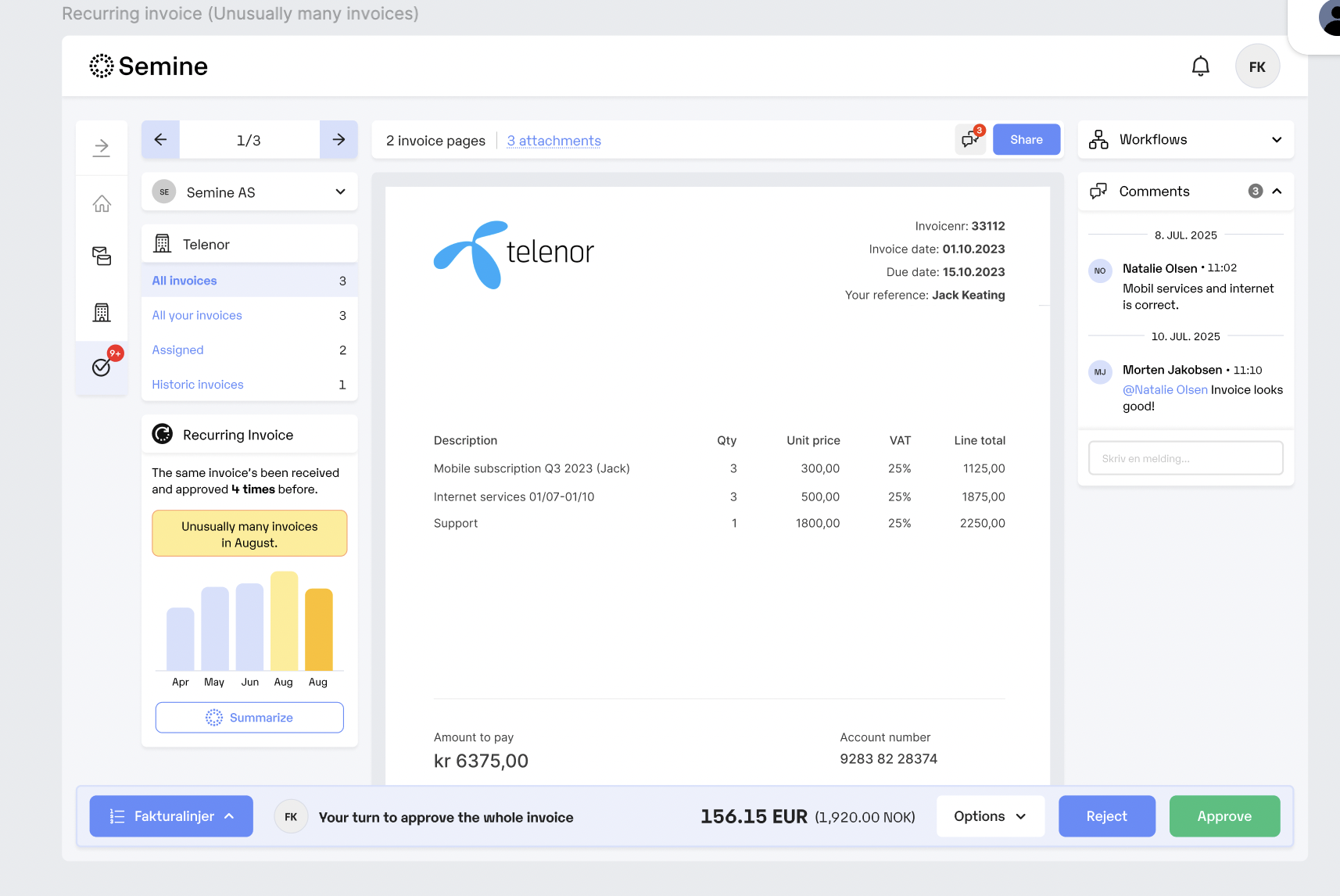Viewport: 1340px width, 896px height.
Task: Click the line total 1125,00
Action: [984, 468]
